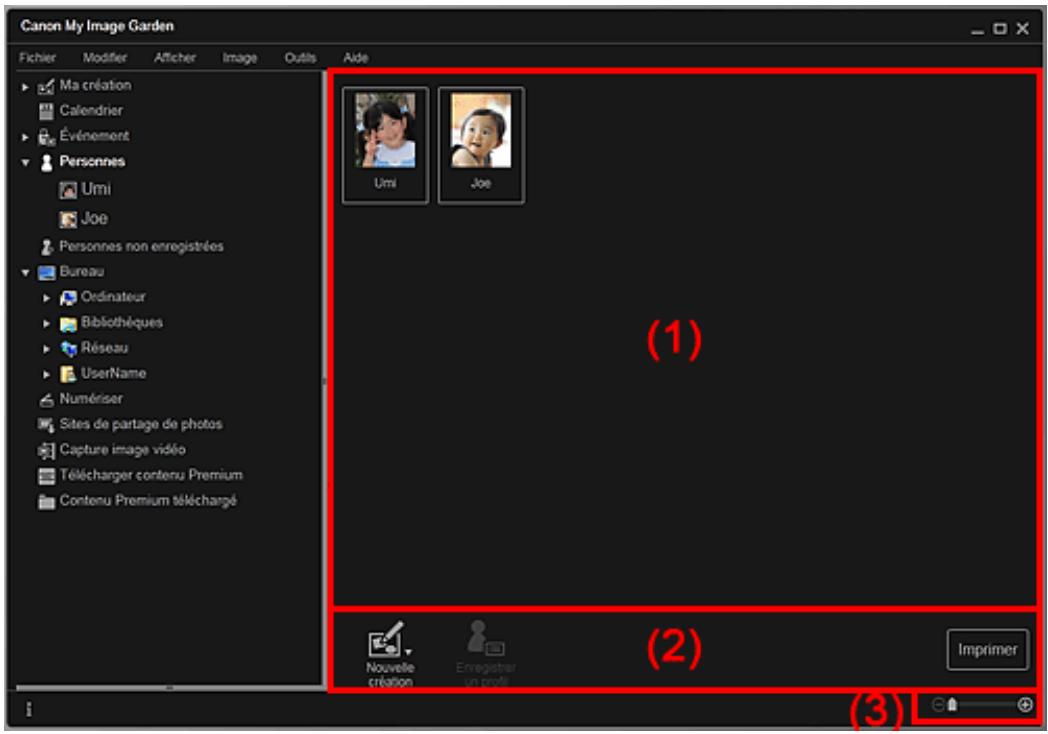Click the Ordinateur computer icon
This screenshot has width=1048, height=734.
[x=68, y=297]
